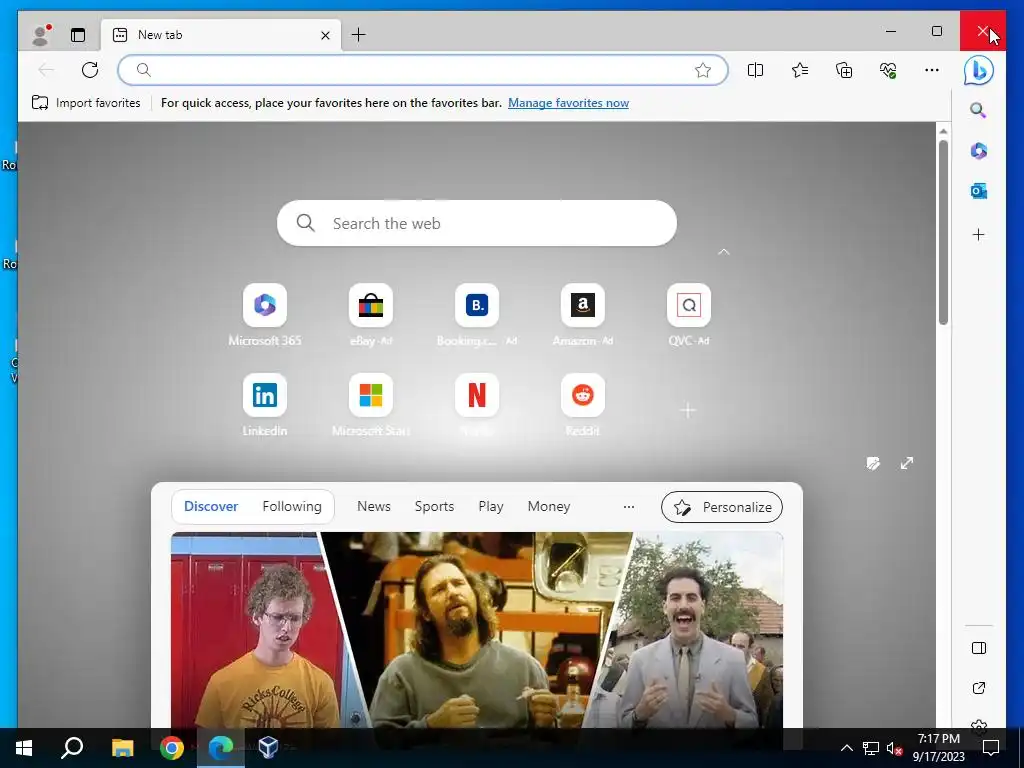The image size is (1024, 768).
Task: Toggle split screen view
Action: [x=756, y=70]
